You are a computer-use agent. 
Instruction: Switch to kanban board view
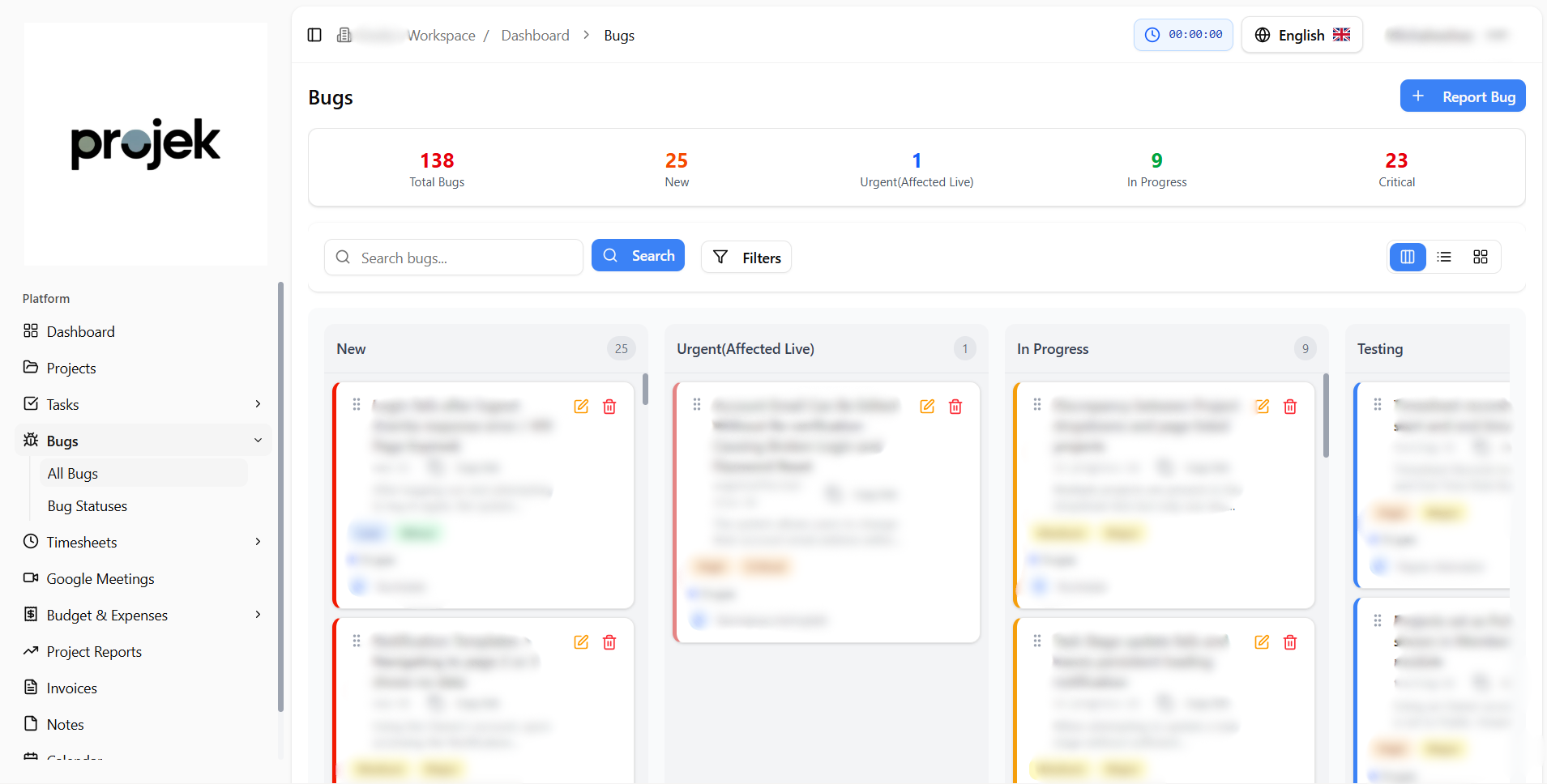1408,257
